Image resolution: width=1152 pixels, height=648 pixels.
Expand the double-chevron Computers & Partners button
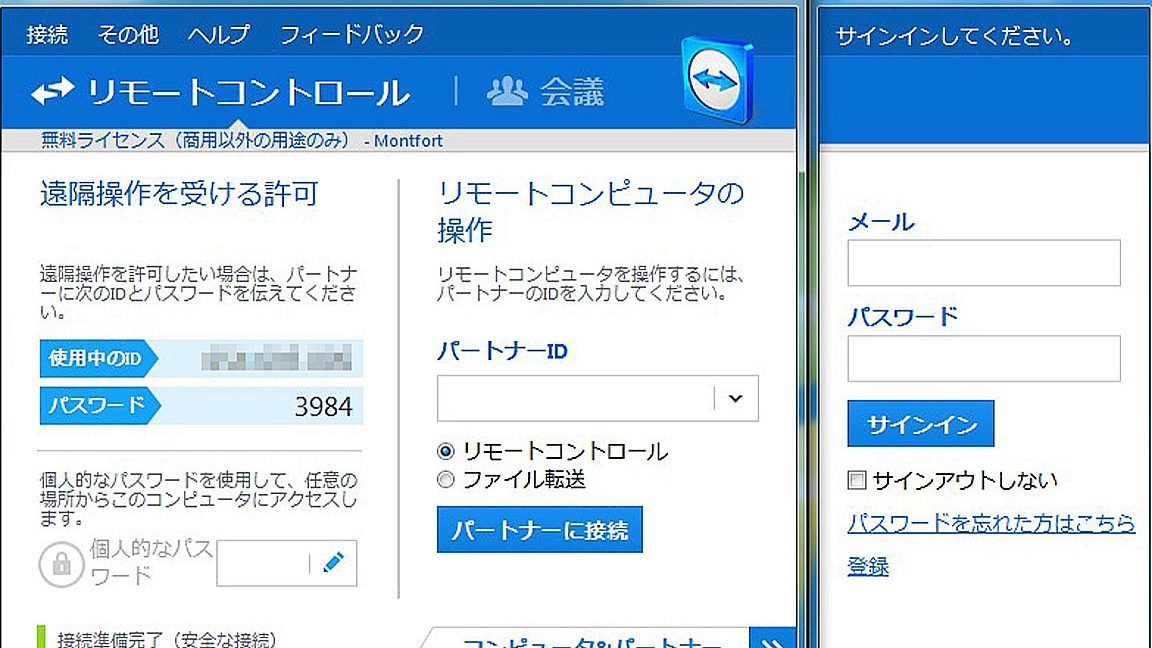[x=772, y=639]
